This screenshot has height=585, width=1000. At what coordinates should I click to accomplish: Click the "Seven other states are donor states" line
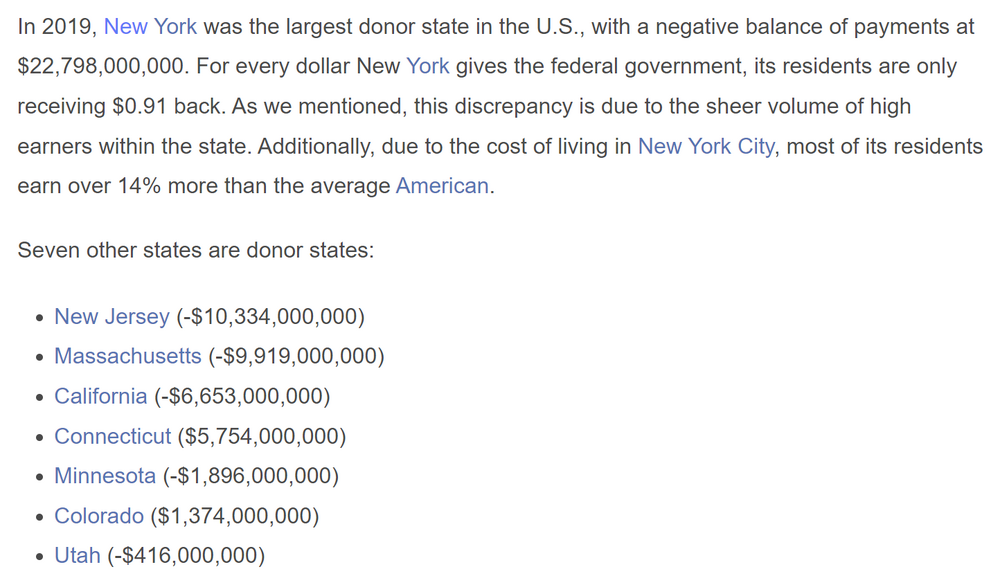(x=196, y=249)
